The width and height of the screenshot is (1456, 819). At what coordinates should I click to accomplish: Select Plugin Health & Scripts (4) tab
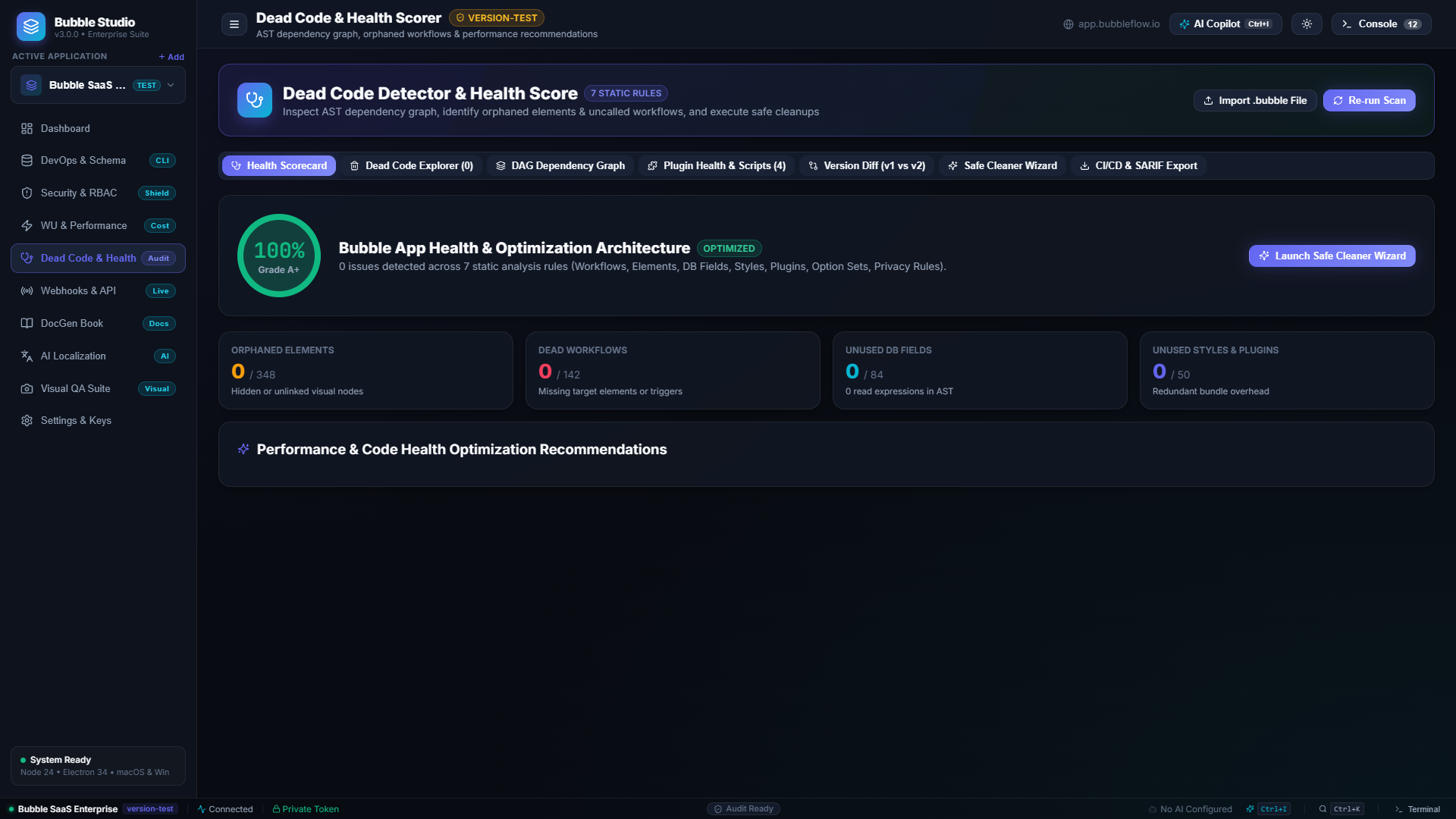[x=717, y=166]
